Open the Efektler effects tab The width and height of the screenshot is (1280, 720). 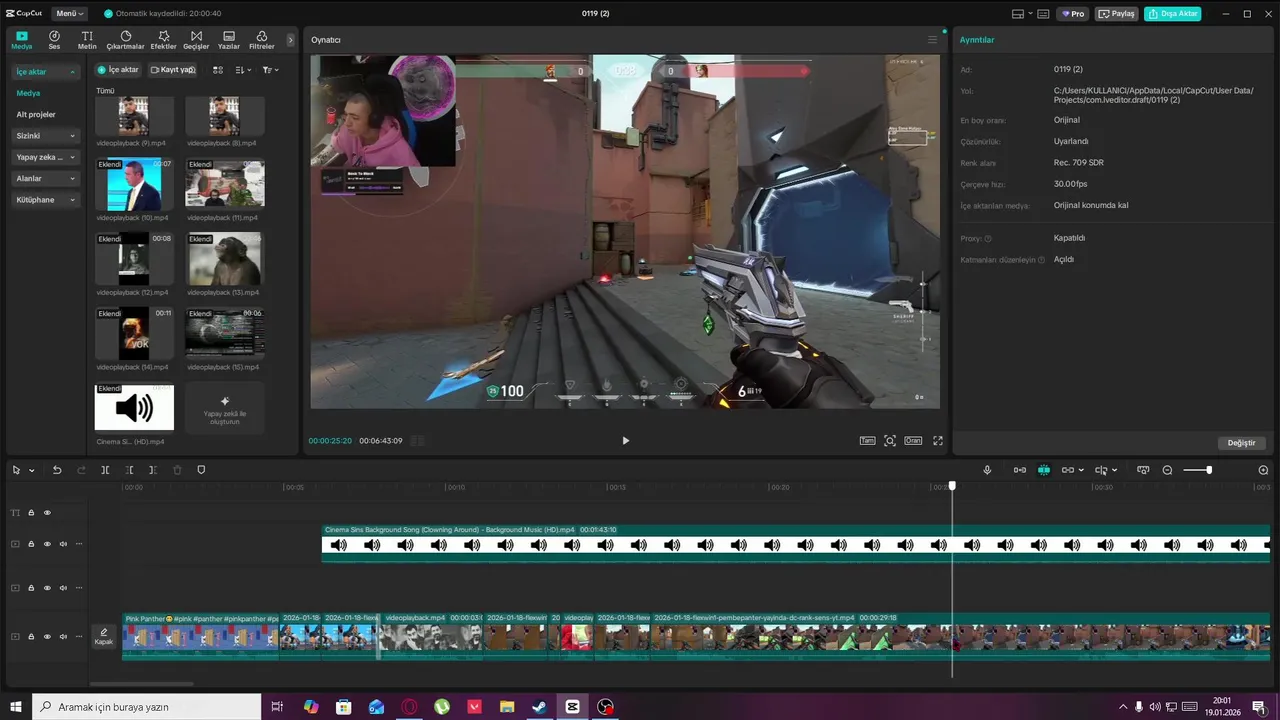pos(163,40)
